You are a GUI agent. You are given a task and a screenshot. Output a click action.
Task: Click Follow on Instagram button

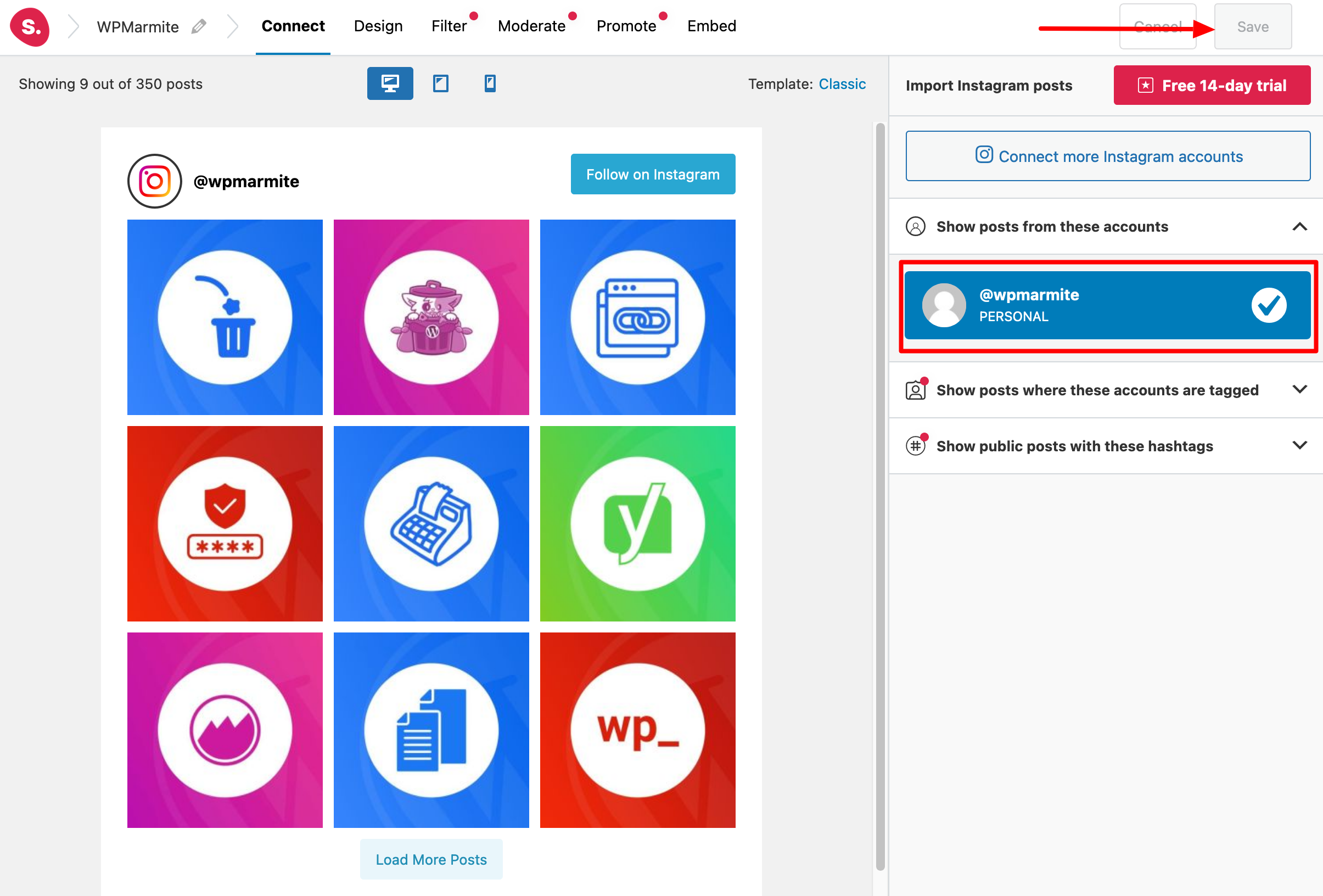tap(653, 174)
